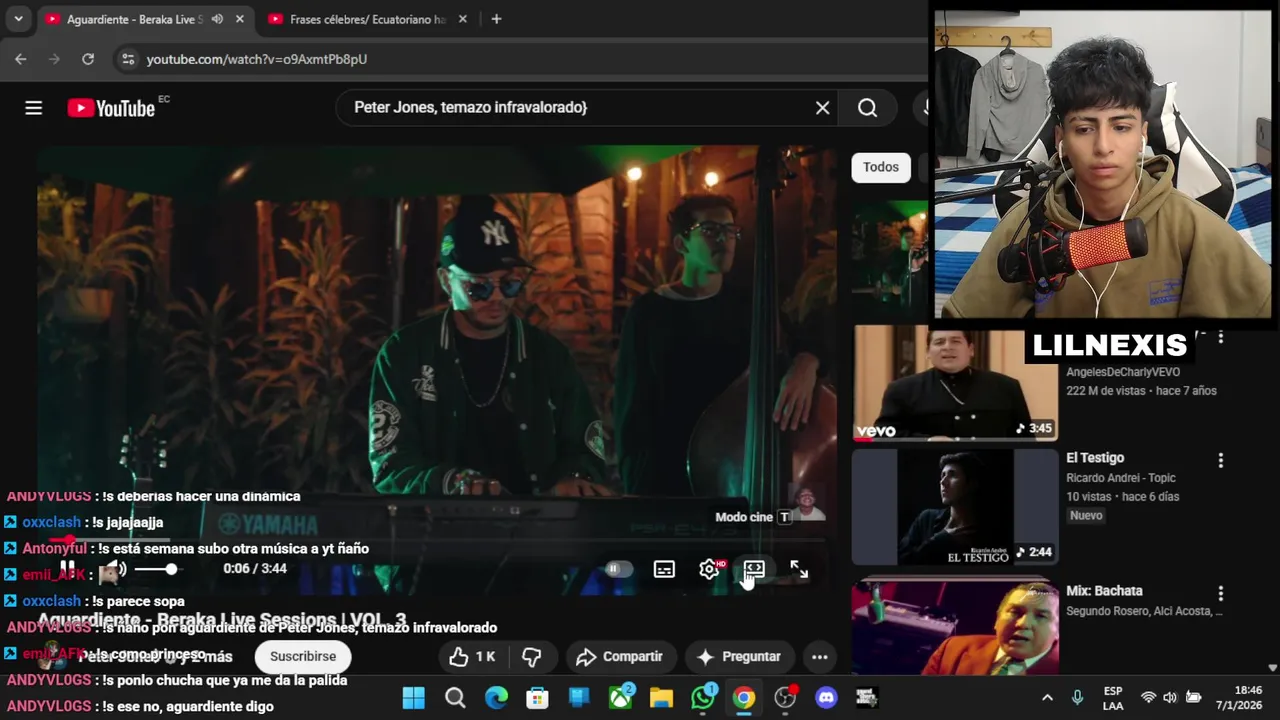This screenshot has width=1280, height=720.
Task: Toggle the autoplay switch in player
Action: click(619, 569)
